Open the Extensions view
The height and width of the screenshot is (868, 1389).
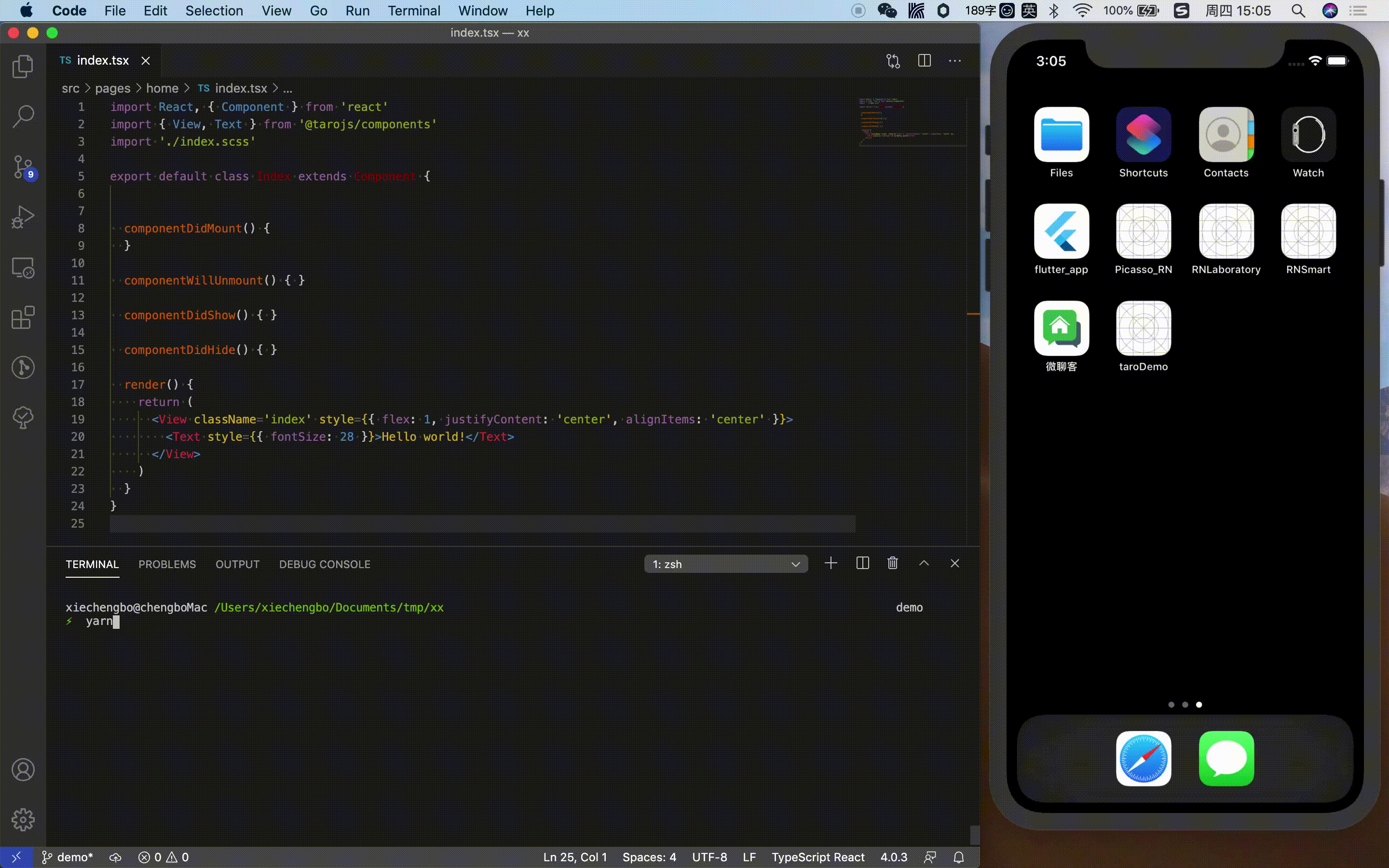point(23,317)
